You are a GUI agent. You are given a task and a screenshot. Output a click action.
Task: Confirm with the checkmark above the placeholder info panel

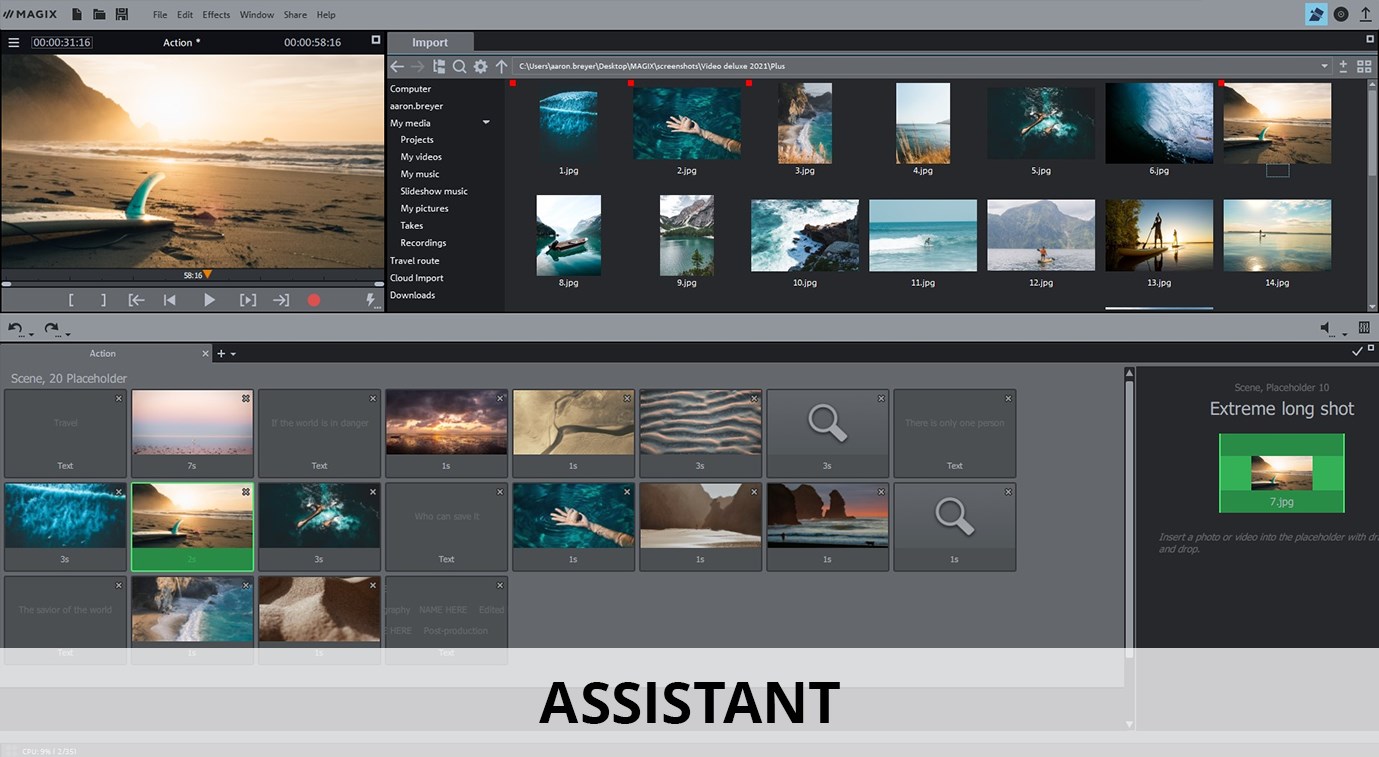point(1357,352)
